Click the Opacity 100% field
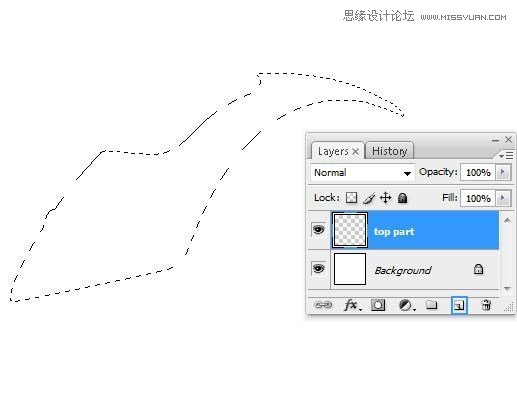517x396 pixels. click(478, 172)
